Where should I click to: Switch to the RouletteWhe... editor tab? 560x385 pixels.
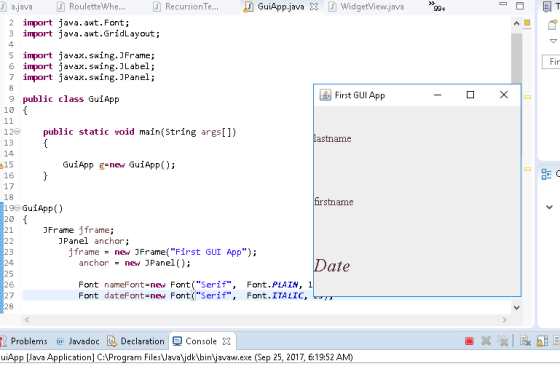tap(91, 6)
